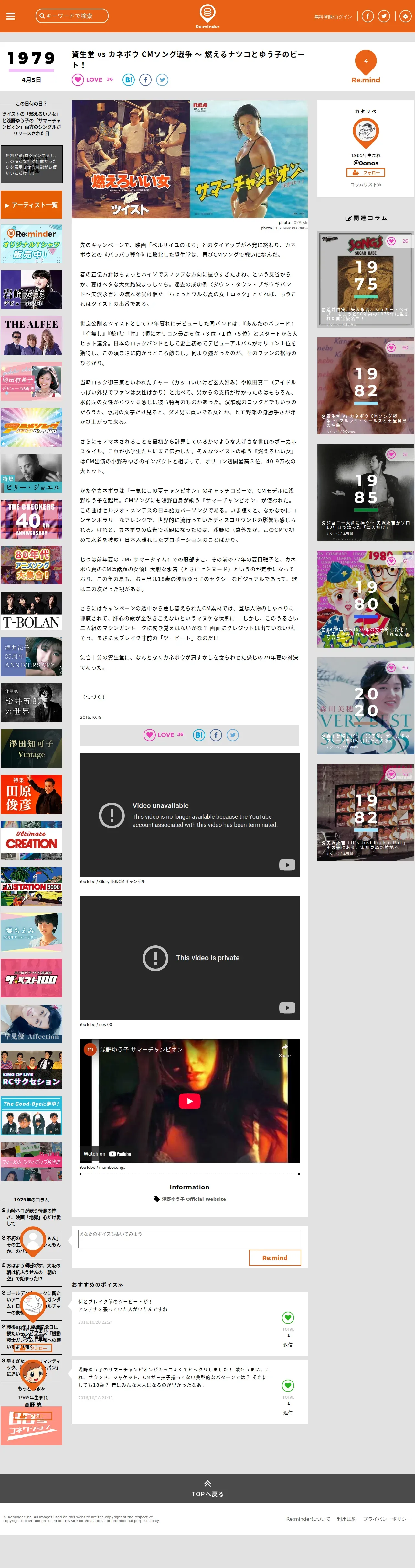Toggle the heart on the 矢沢永吉 1982 card
415x1568 pixels.
click(x=391, y=773)
